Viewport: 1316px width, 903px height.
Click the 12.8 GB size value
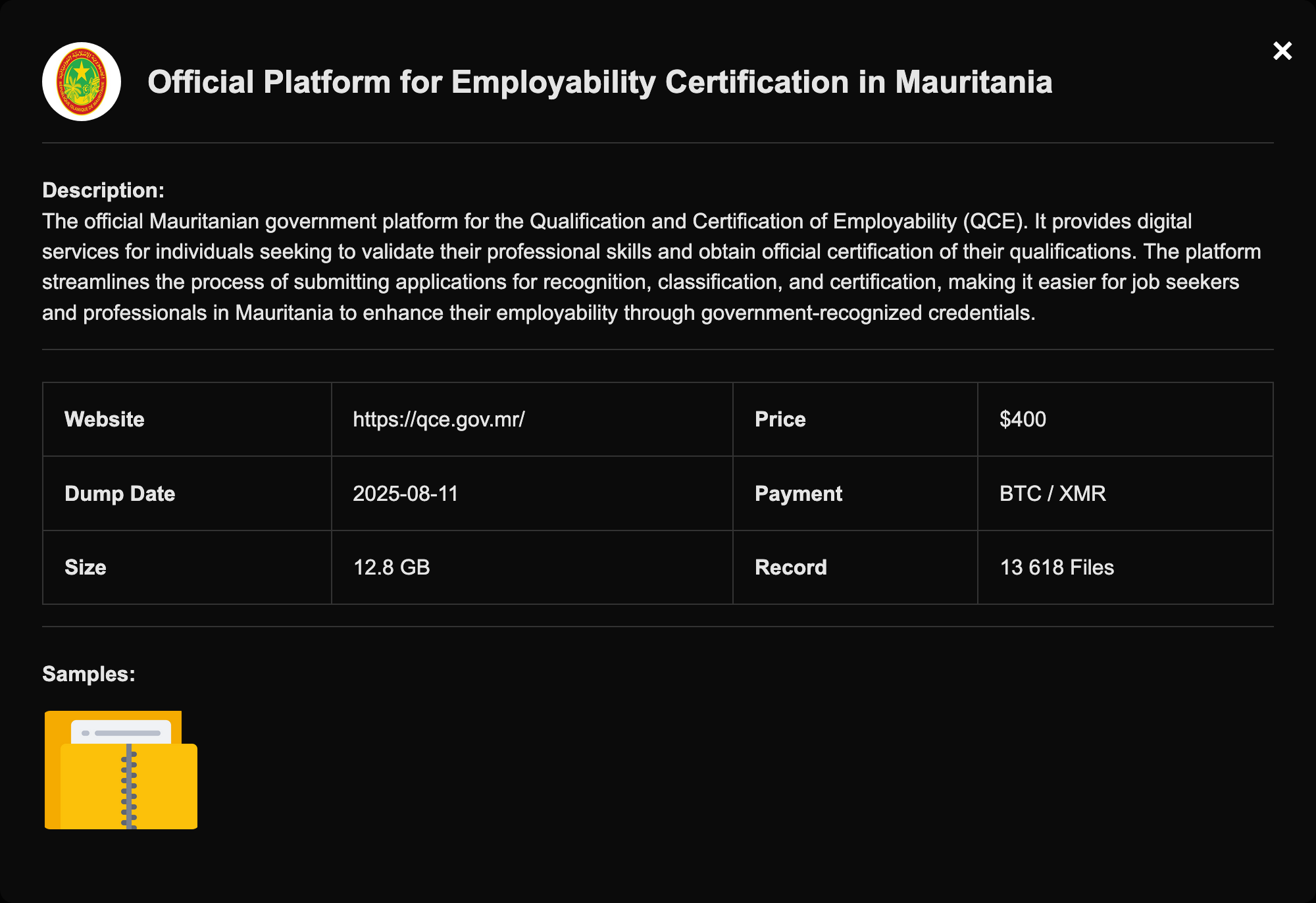click(392, 567)
